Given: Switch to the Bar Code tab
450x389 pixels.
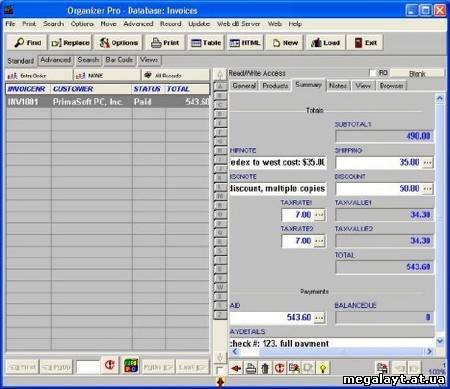Looking at the screenshot, I should pyautogui.click(x=119, y=60).
